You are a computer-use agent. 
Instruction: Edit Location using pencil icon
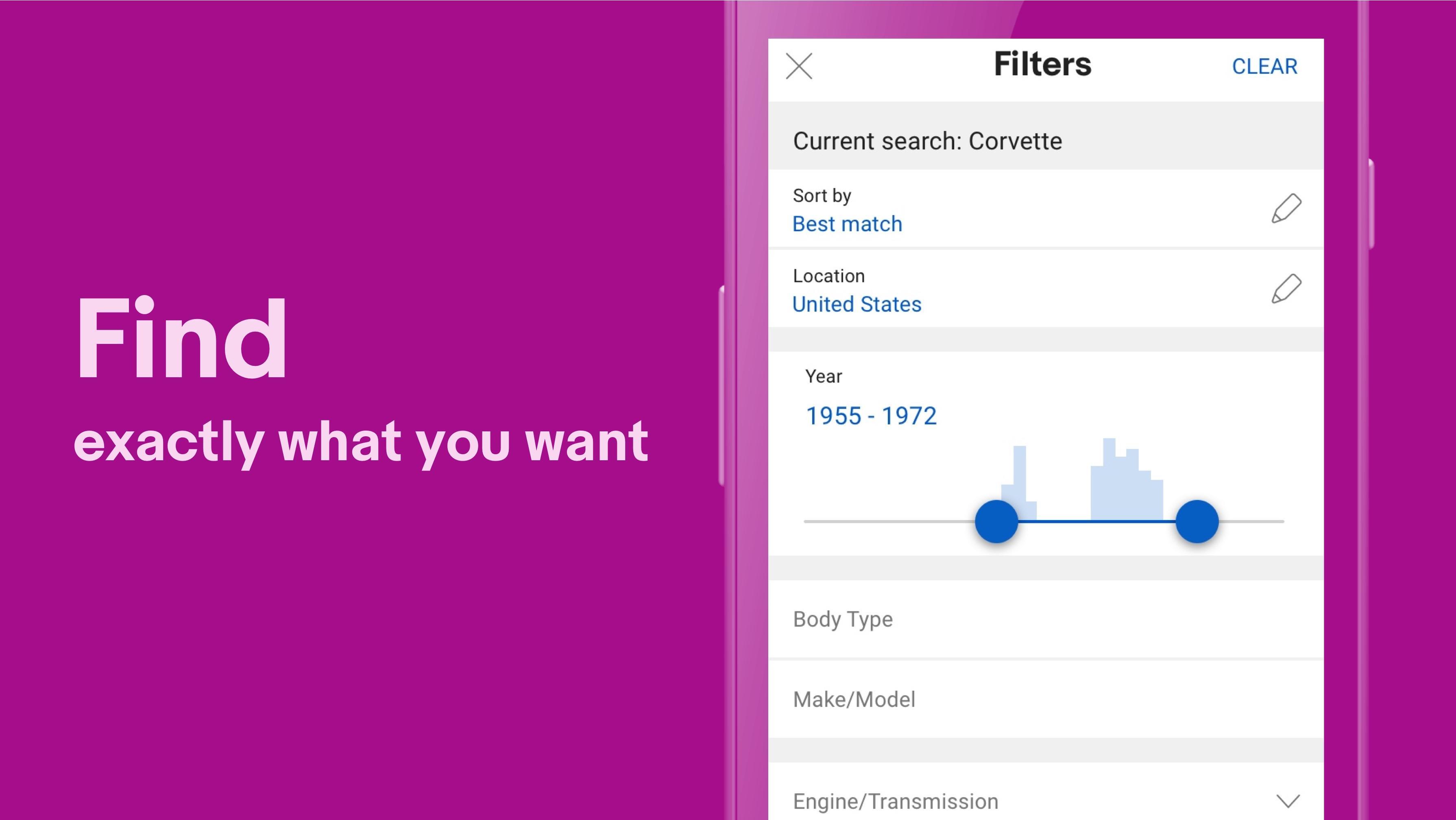1286,289
